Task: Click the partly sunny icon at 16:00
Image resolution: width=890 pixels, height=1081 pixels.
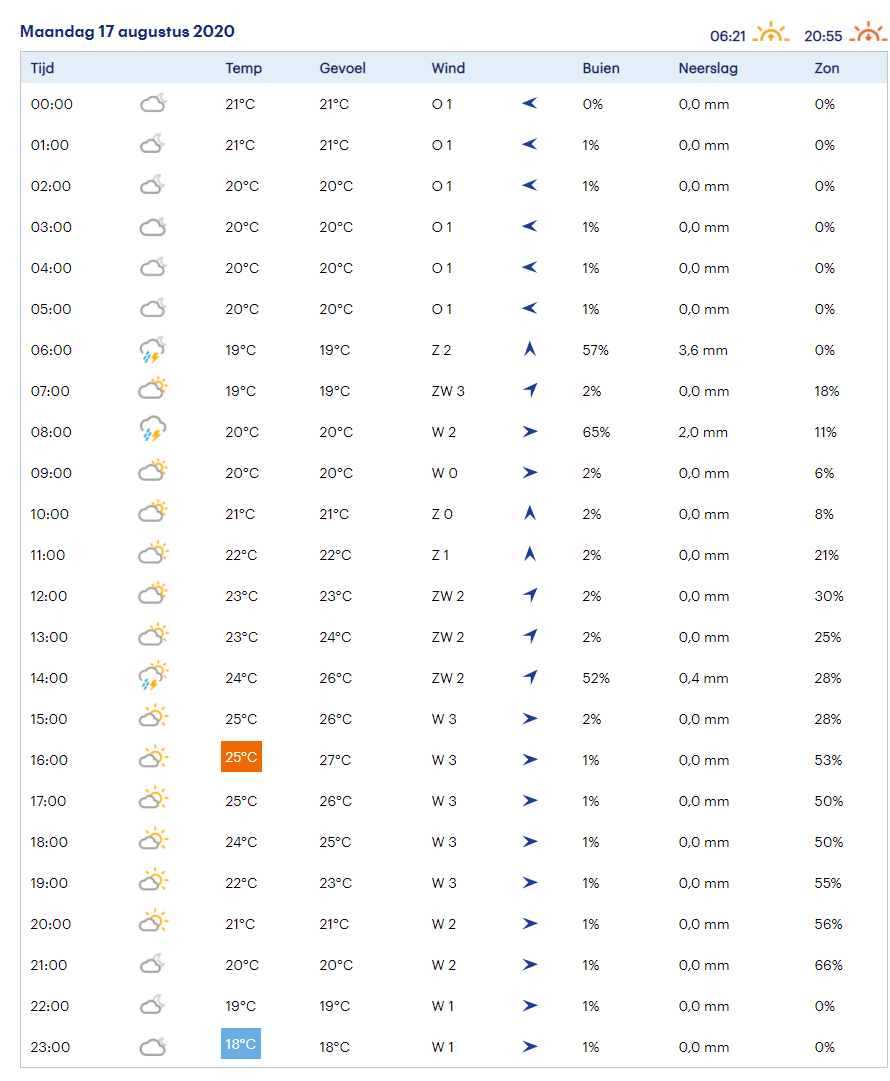Action: point(152,760)
